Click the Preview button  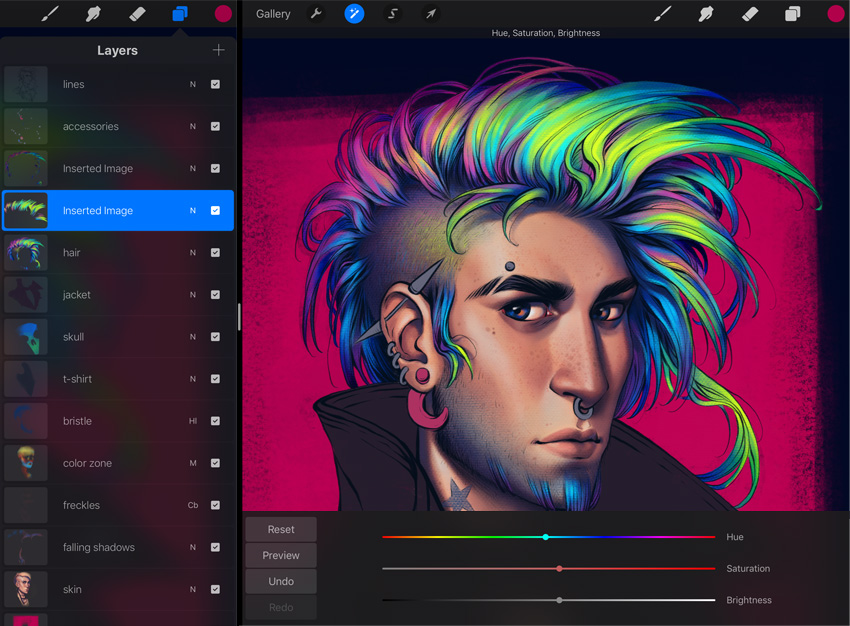coord(280,555)
